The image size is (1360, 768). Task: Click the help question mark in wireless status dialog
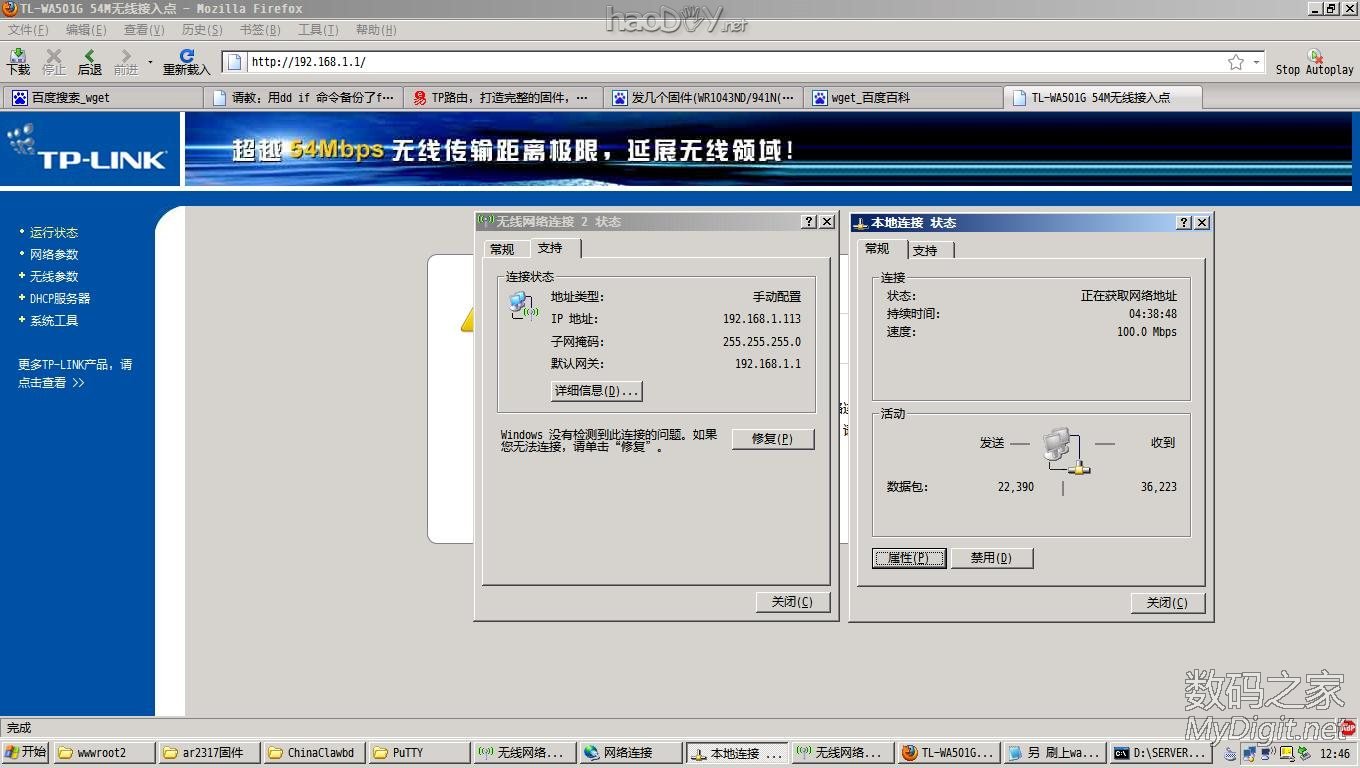pos(809,222)
